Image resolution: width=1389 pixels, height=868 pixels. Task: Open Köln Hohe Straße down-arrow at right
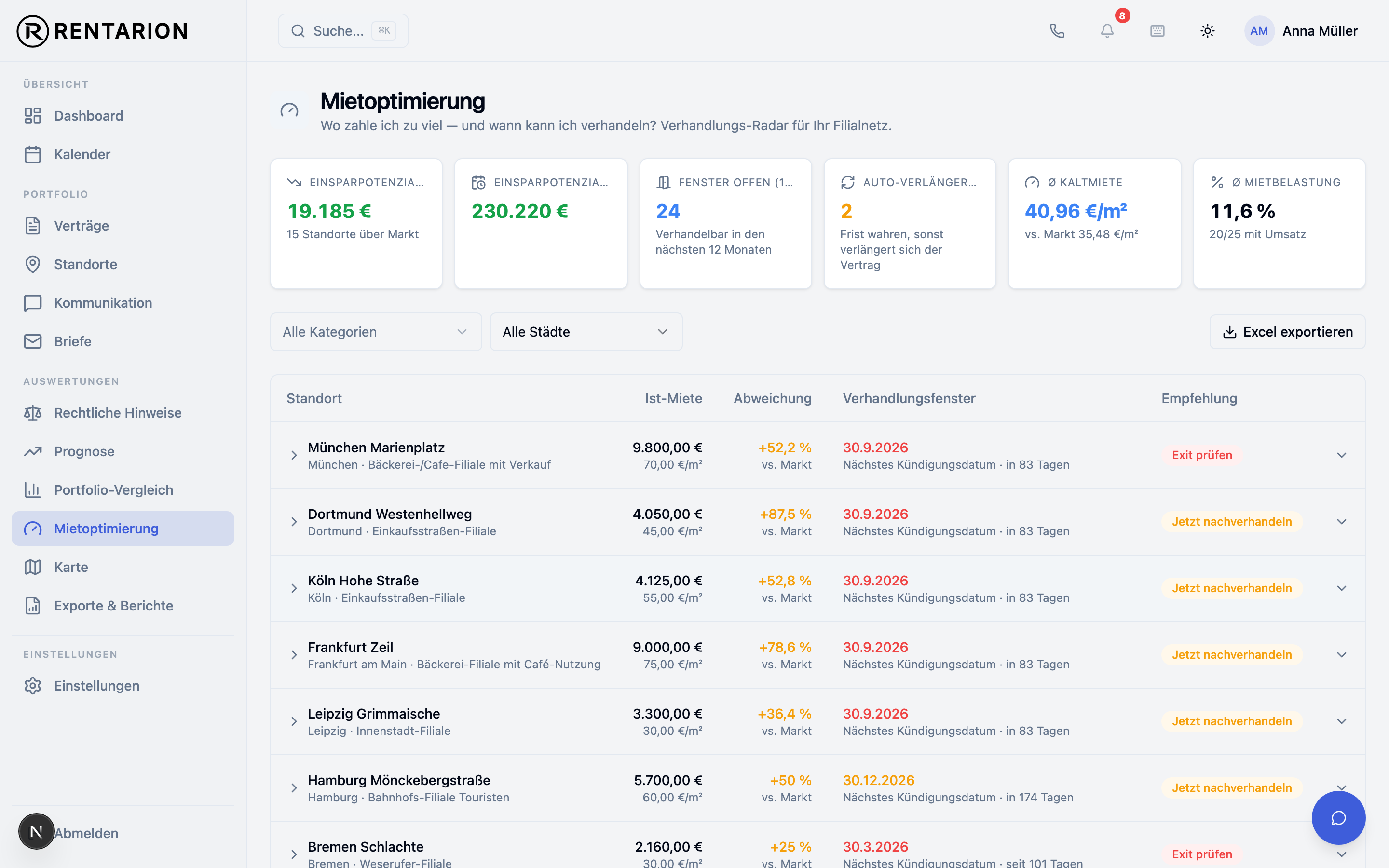click(1341, 588)
